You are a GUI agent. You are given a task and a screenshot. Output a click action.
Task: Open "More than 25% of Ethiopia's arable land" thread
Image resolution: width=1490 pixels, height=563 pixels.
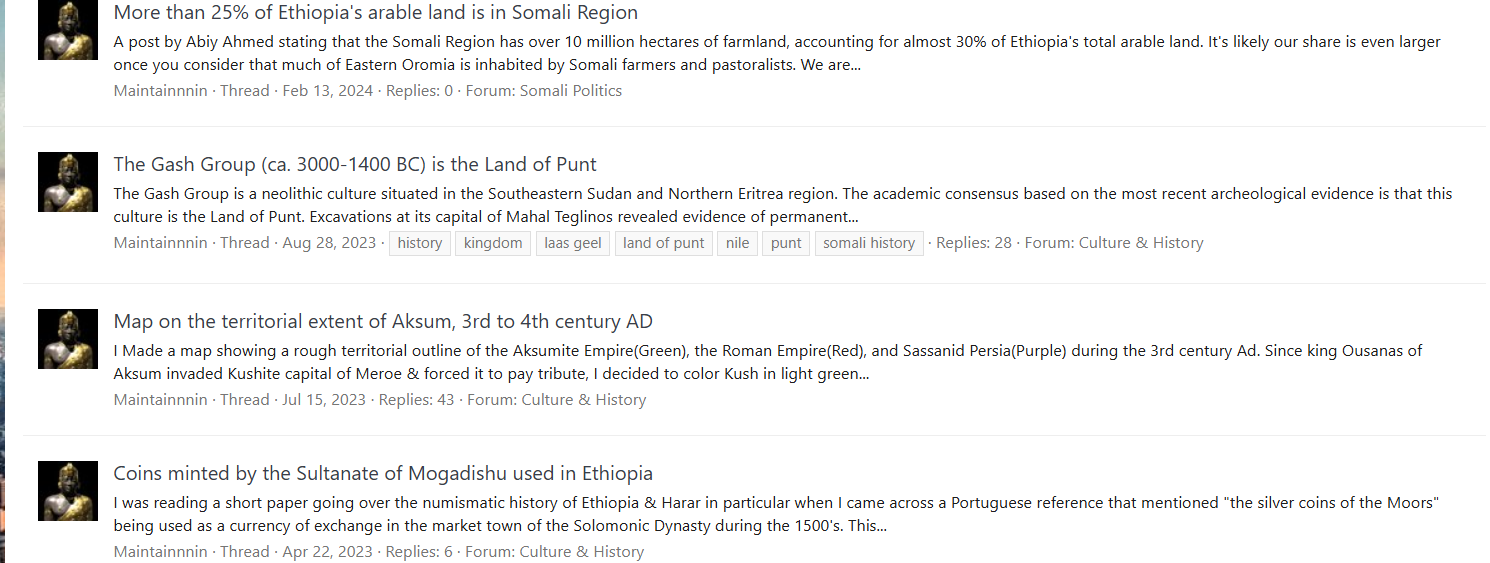pyautogui.click(x=375, y=13)
